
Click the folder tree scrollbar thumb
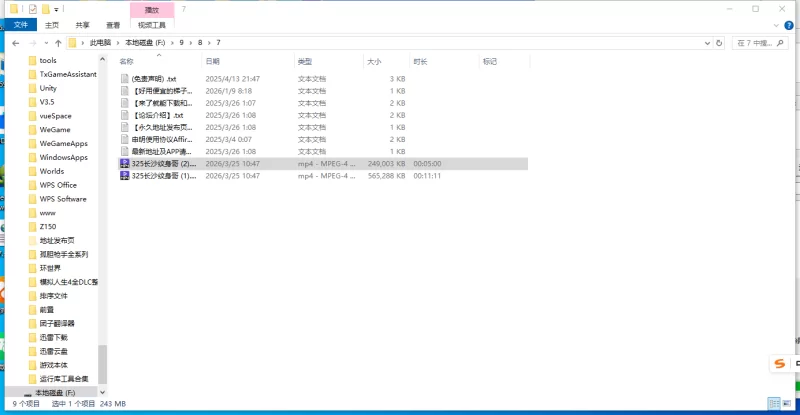click(102, 364)
